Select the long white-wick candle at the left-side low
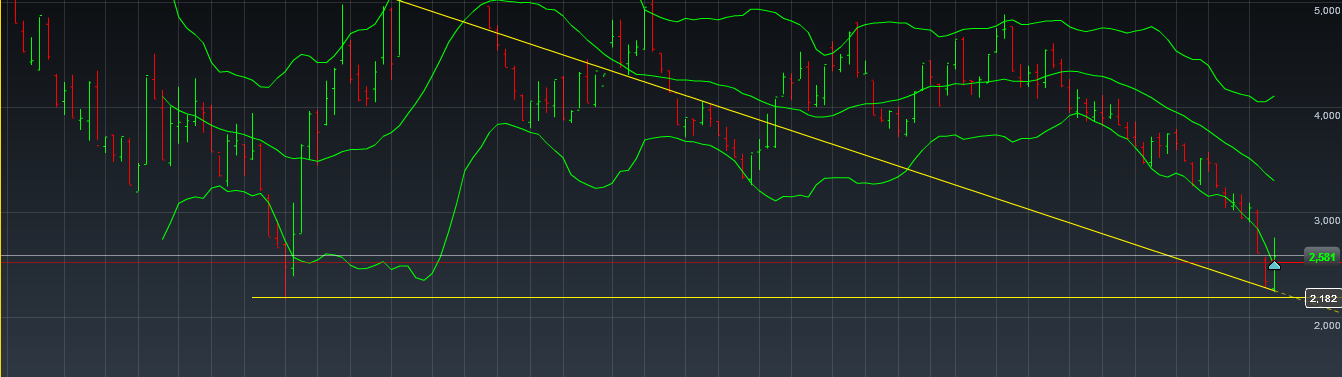 pos(294,240)
